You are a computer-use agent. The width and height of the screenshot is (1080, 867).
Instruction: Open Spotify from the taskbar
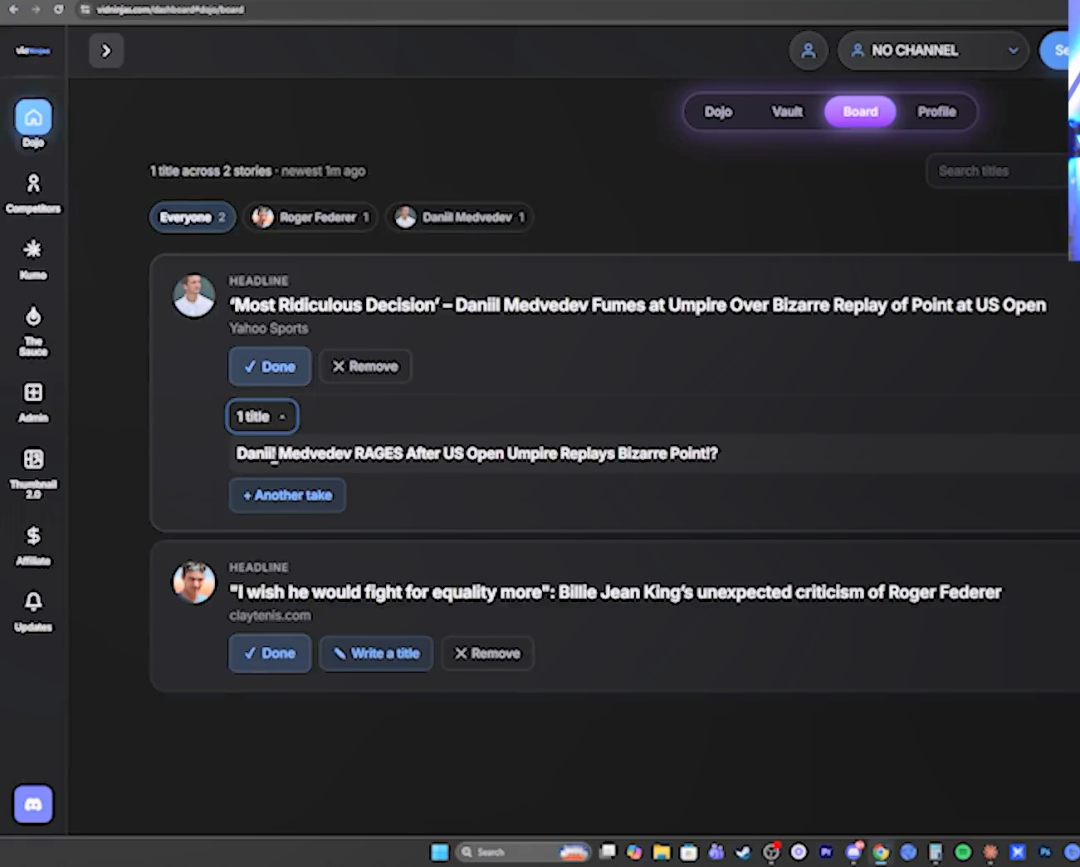(x=963, y=852)
